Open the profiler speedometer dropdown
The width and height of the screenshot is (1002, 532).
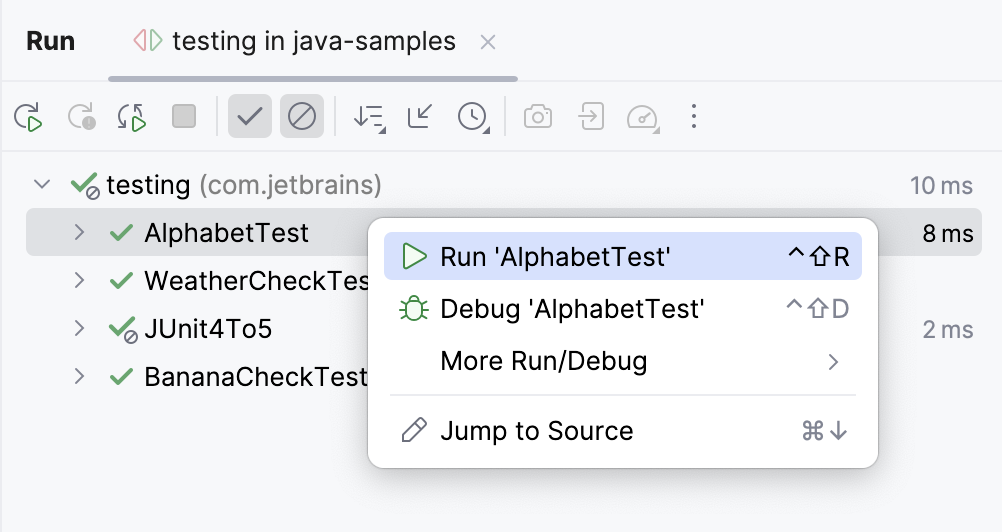643,117
